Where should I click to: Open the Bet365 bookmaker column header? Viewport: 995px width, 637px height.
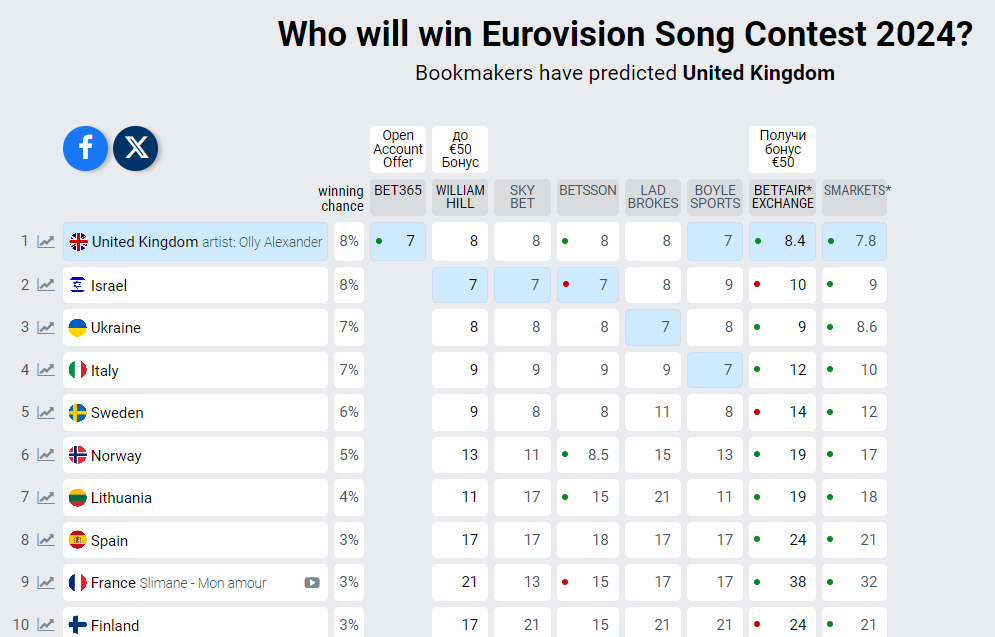tap(398, 197)
